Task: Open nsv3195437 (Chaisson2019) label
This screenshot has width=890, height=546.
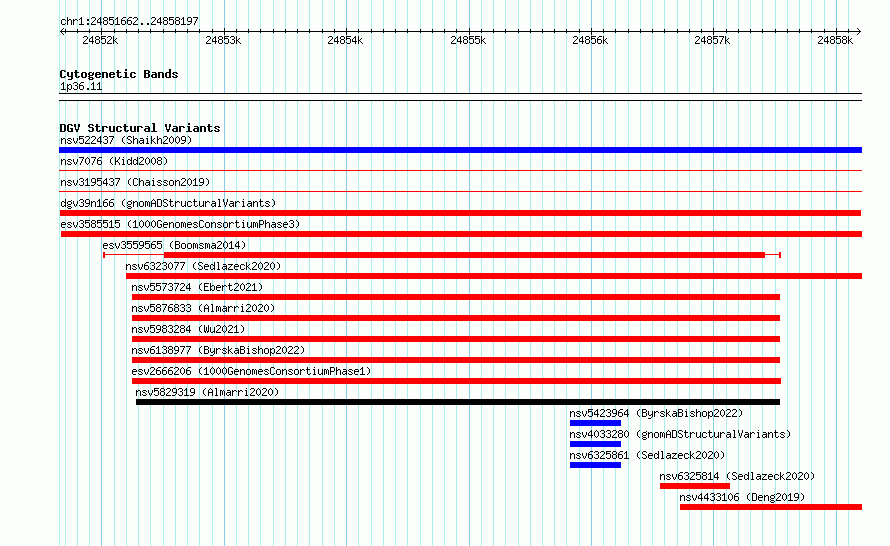Action: (x=135, y=182)
